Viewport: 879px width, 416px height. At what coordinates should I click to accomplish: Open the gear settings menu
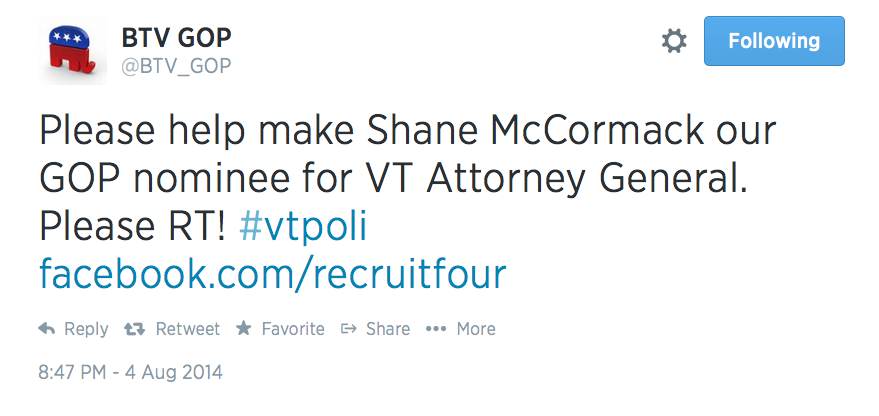tap(675, 41)
